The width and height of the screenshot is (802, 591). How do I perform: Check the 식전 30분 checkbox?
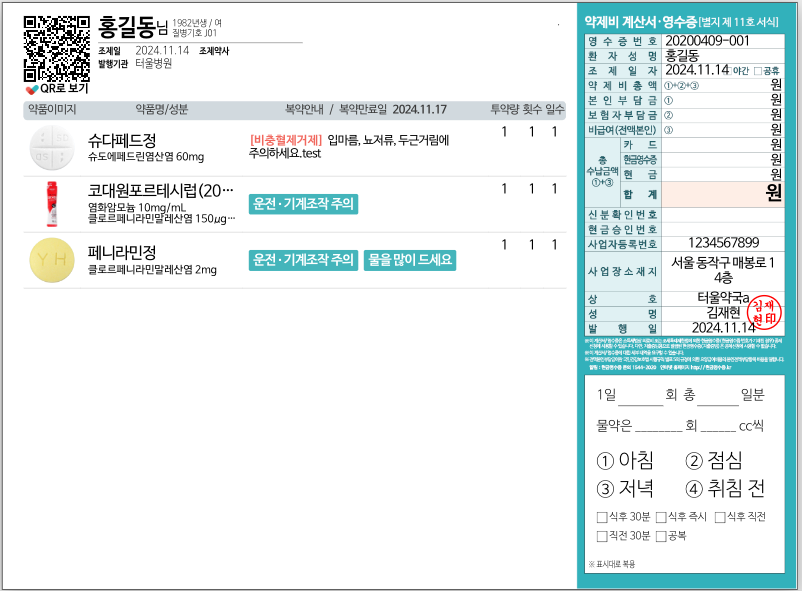(x=602, y=536)
